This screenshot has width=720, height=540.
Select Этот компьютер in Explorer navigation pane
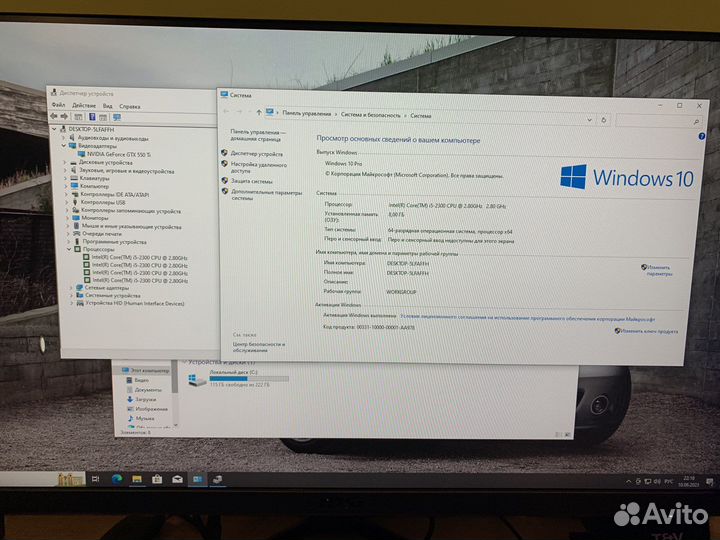pyautogui.click(x=150, y=370)
